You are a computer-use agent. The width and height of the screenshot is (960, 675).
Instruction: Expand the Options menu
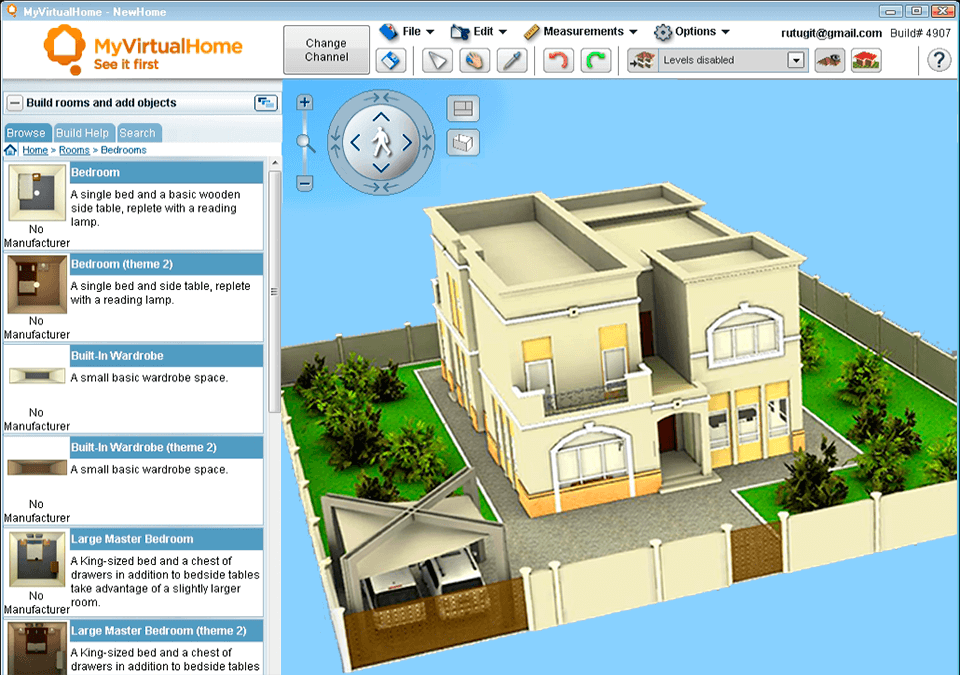point(698,31)
